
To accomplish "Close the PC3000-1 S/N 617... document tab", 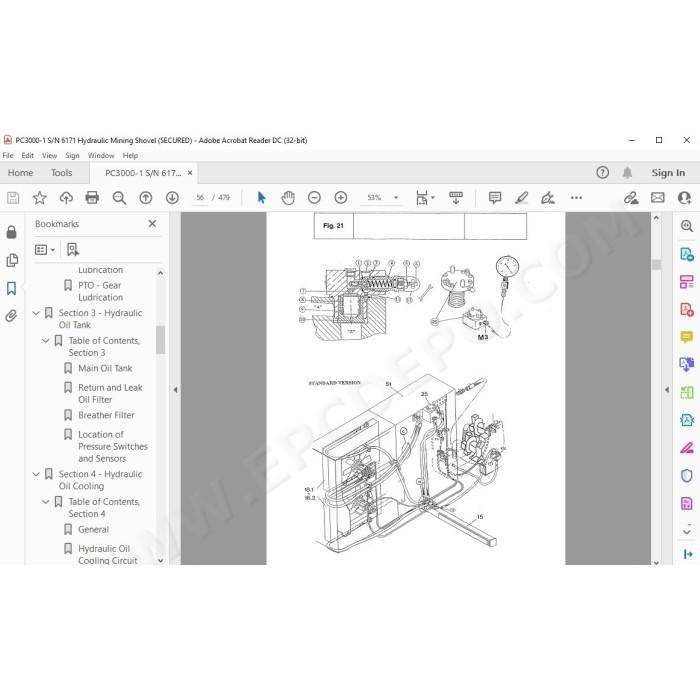I will (x=190, y=173).
